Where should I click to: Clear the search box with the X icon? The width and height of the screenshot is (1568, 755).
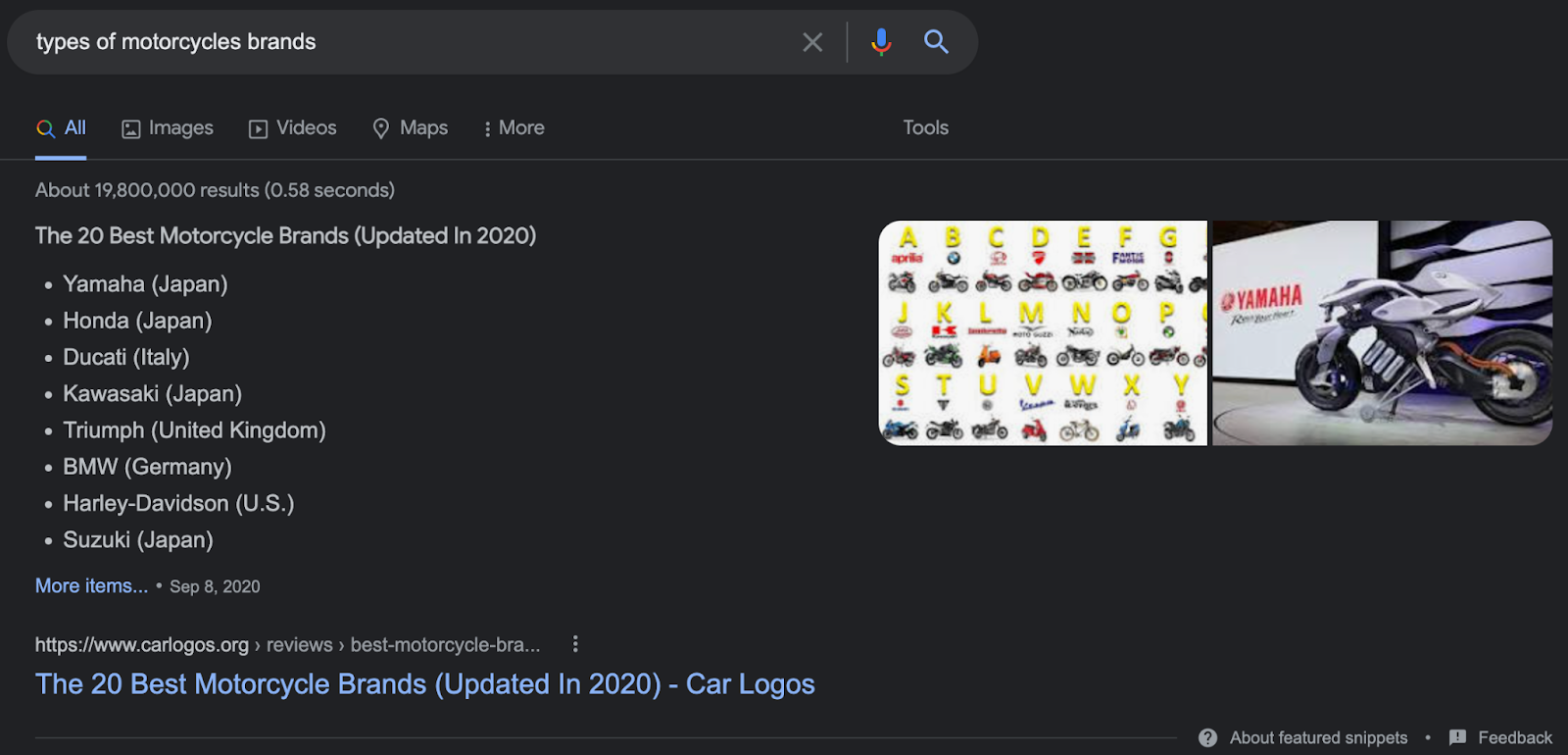(812, 42)
